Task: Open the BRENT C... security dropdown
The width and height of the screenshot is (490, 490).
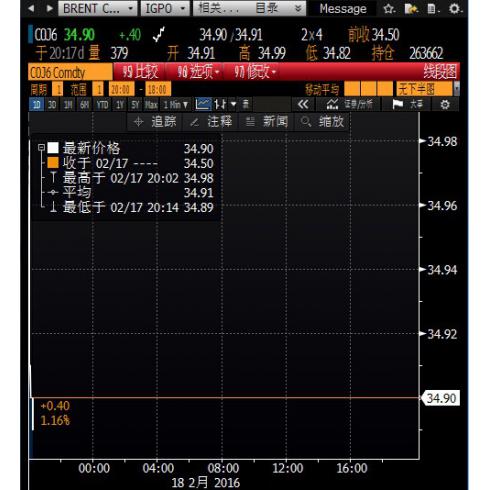Action: [97, 8]
